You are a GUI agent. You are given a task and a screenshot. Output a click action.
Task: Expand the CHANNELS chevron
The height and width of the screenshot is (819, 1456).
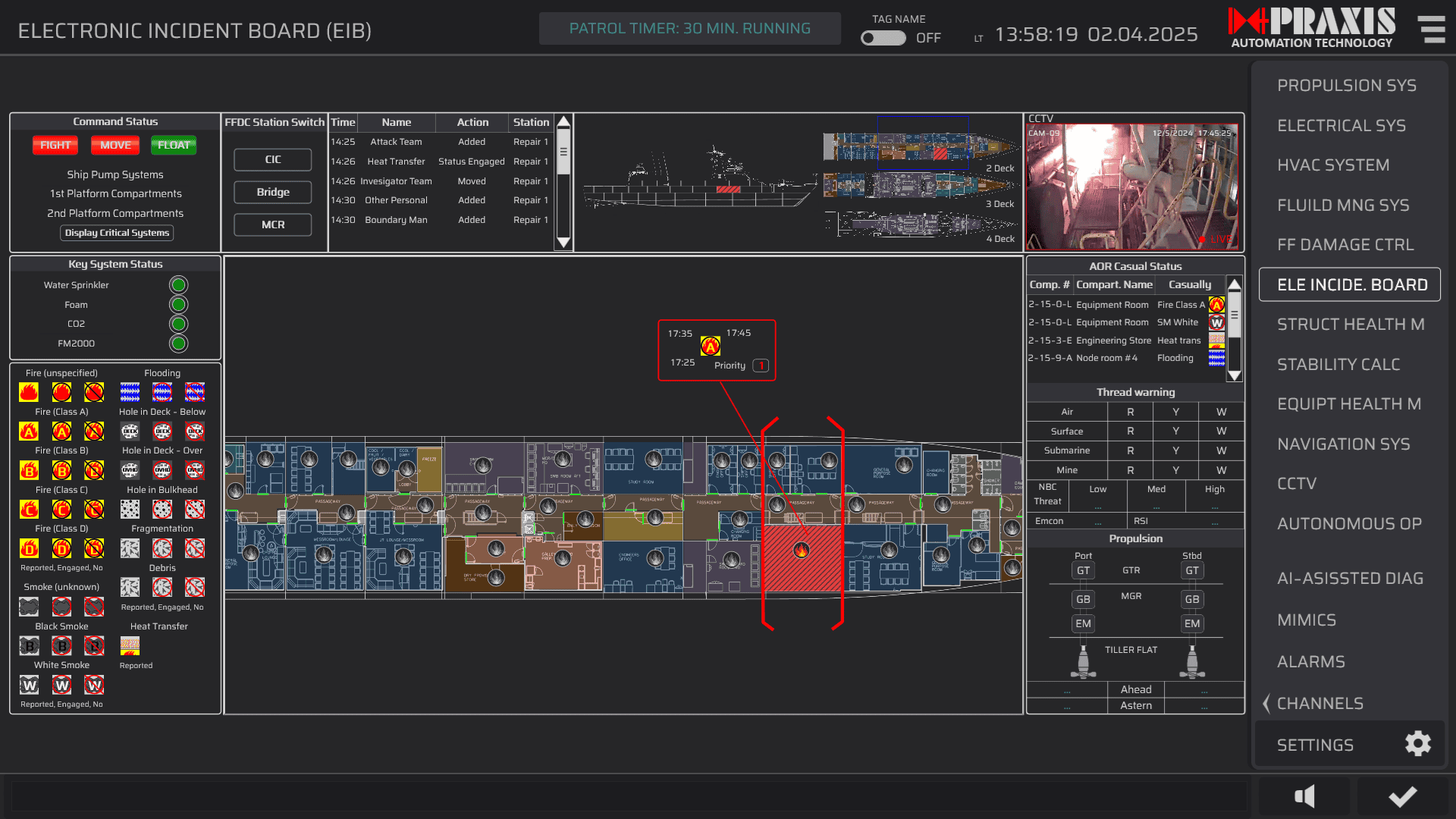pyautogui.click(x=1266, y=703)
